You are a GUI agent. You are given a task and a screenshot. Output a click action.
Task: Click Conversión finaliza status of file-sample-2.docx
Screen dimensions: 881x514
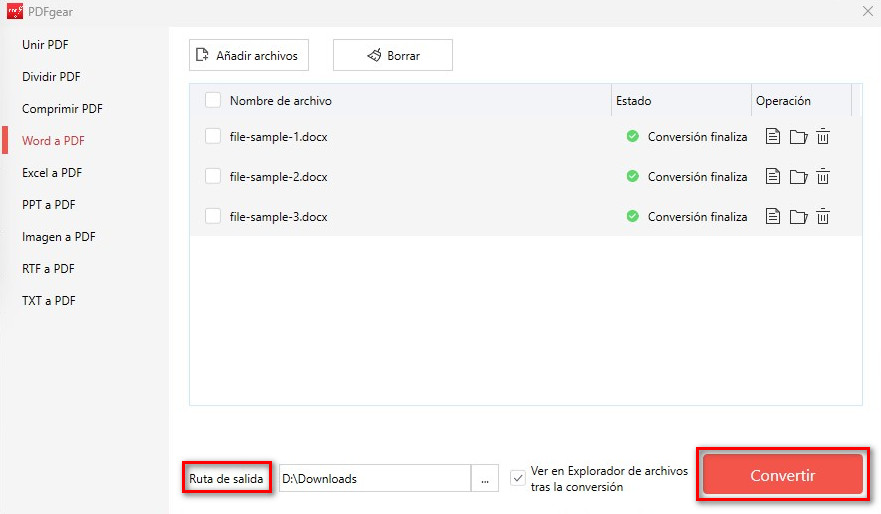[697, 176]
